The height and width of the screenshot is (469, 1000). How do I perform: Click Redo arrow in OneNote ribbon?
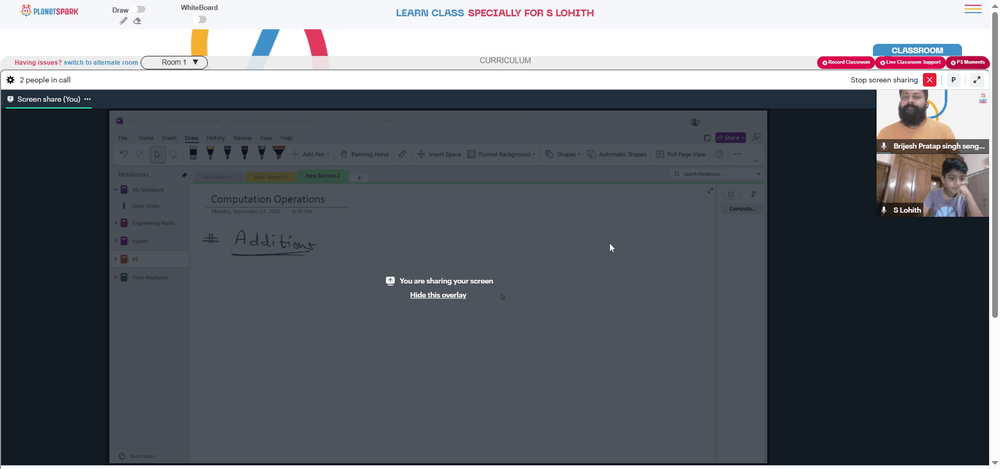click(x=139, y=154)
